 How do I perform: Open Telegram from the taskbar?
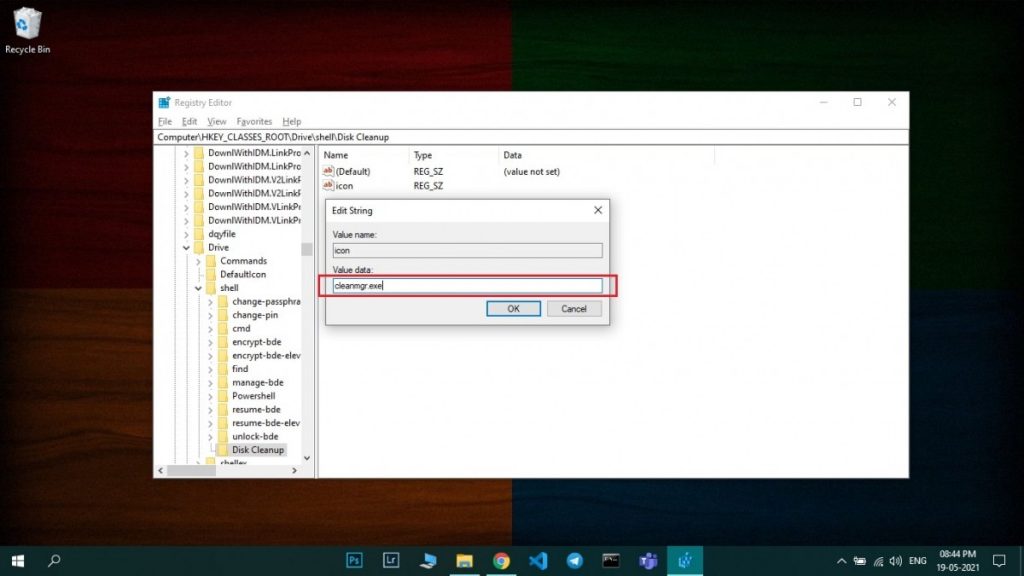coord(573,561)
